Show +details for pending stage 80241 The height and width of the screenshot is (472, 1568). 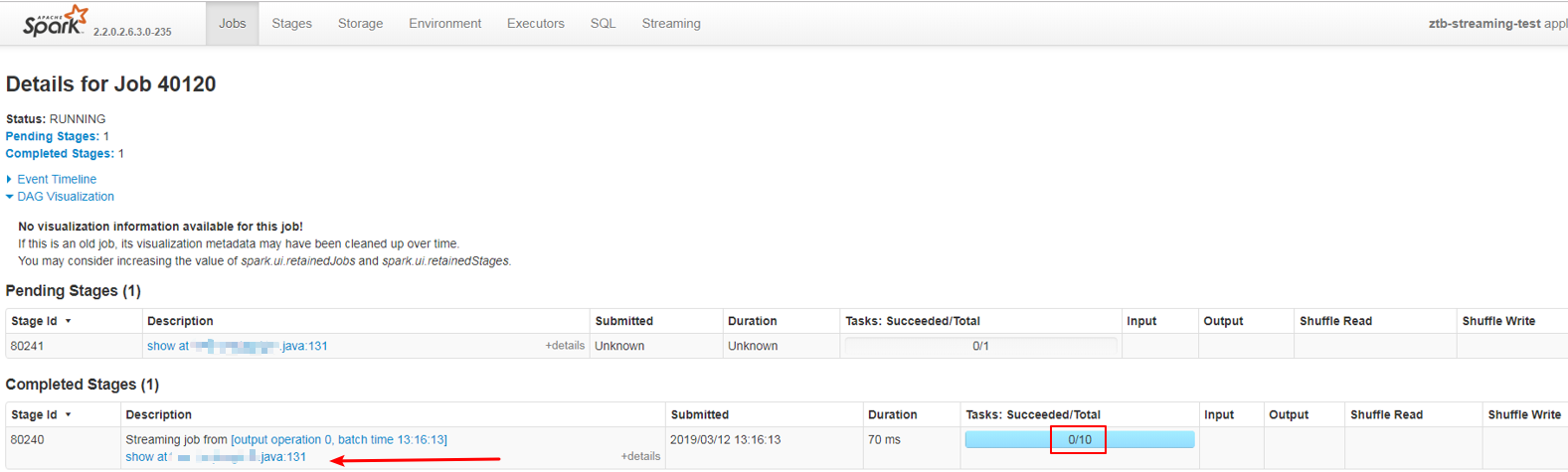coord(564,346)
